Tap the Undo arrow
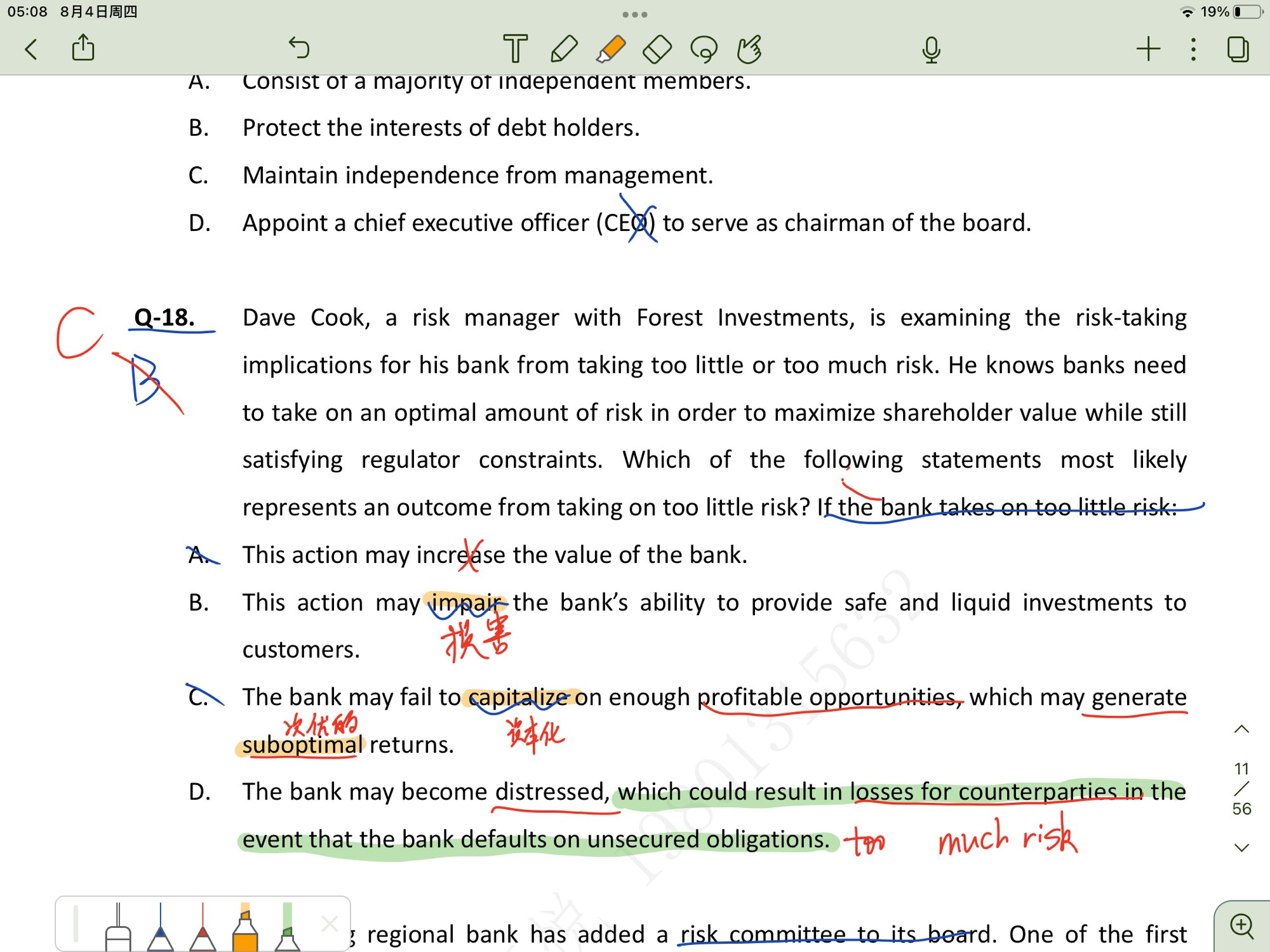Screen dimensions: 1270x952 pyautogui.click(x=298, y=48)
